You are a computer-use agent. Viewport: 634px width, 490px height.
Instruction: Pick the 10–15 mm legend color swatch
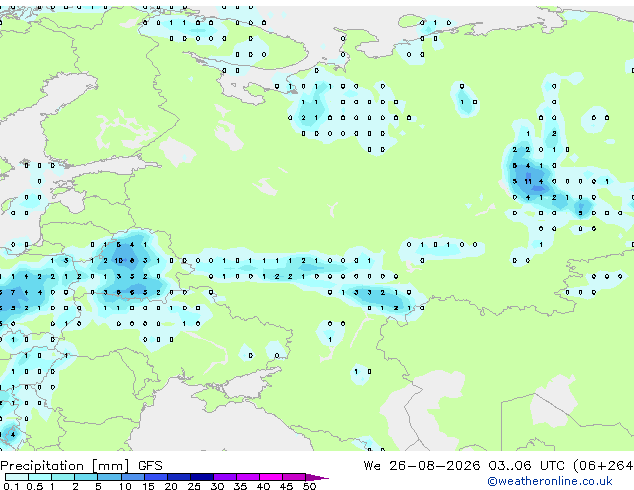[x=132, y=477]
